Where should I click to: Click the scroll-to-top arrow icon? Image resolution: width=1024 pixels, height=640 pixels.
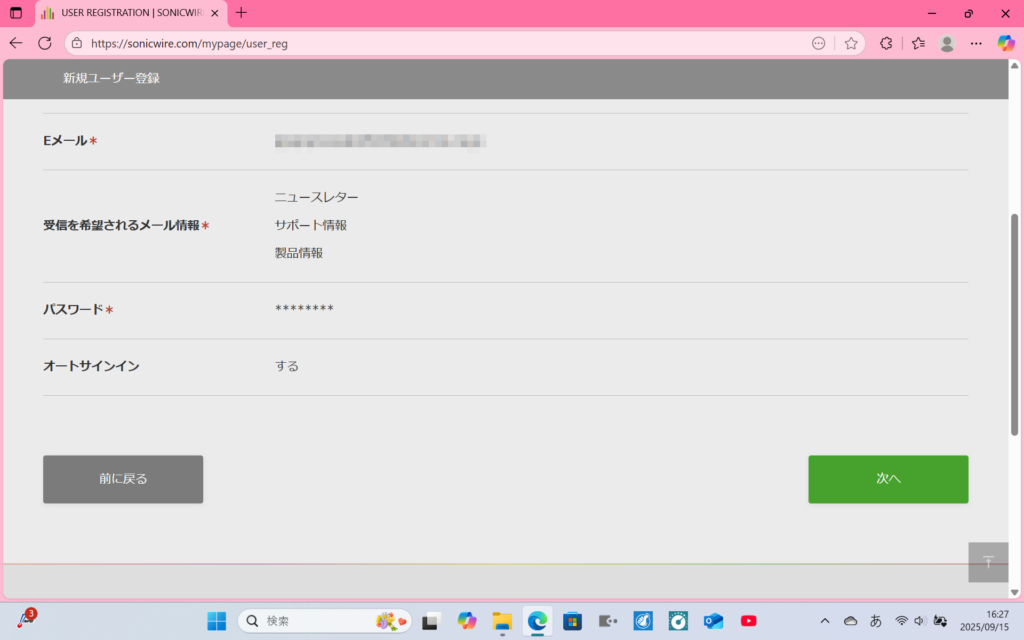pos(988,562)
